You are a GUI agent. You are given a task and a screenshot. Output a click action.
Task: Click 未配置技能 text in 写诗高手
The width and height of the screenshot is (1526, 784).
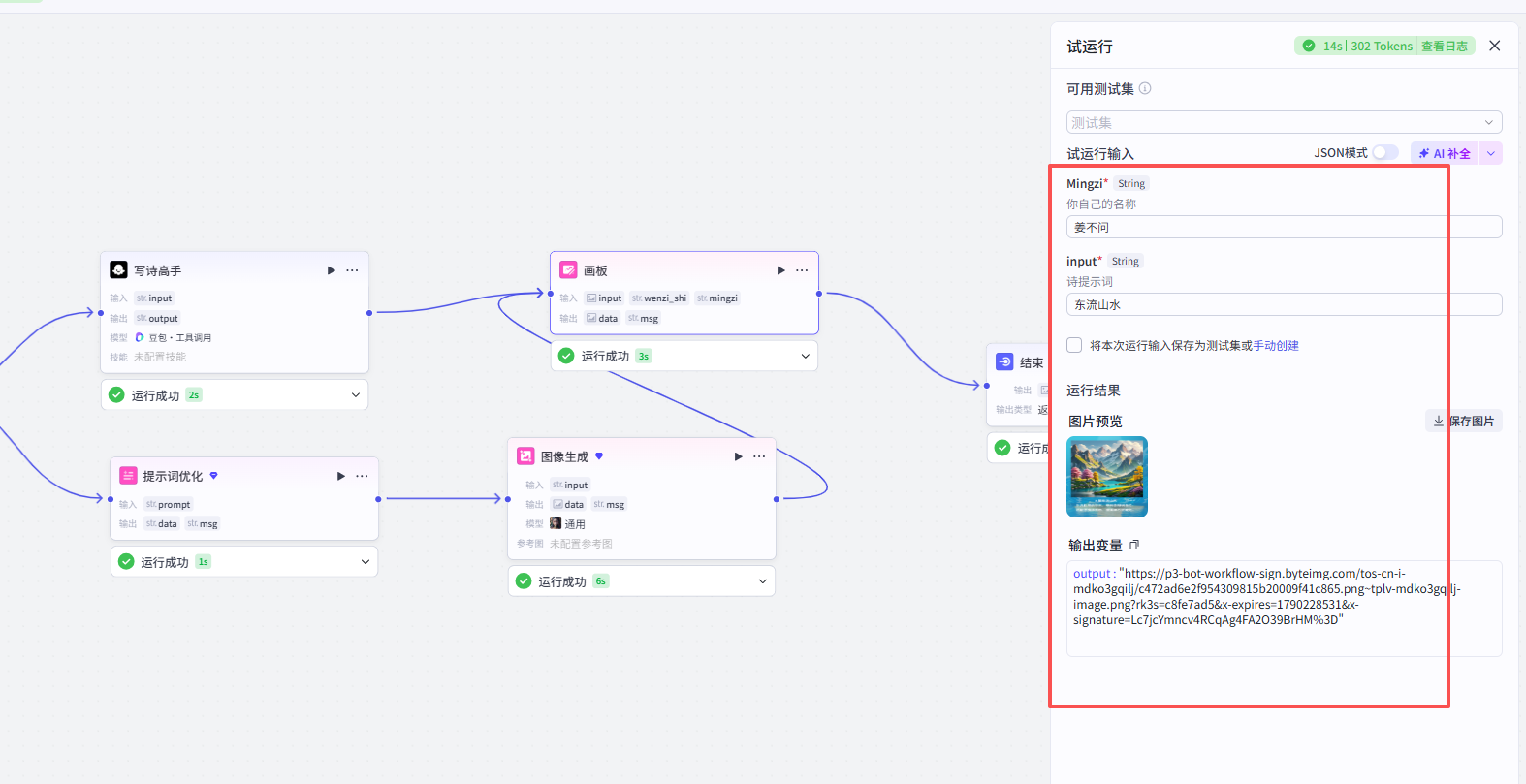(160, 357)
